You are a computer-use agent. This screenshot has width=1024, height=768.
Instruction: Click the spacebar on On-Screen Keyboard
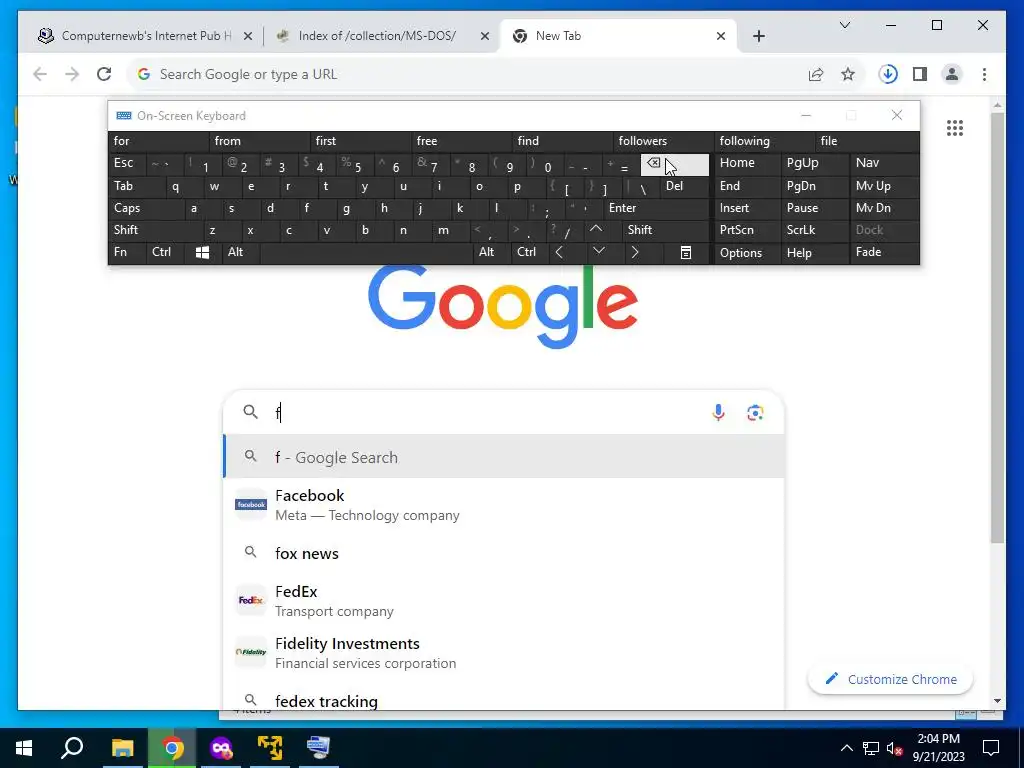pyautogui.click(x=366, y=253)
